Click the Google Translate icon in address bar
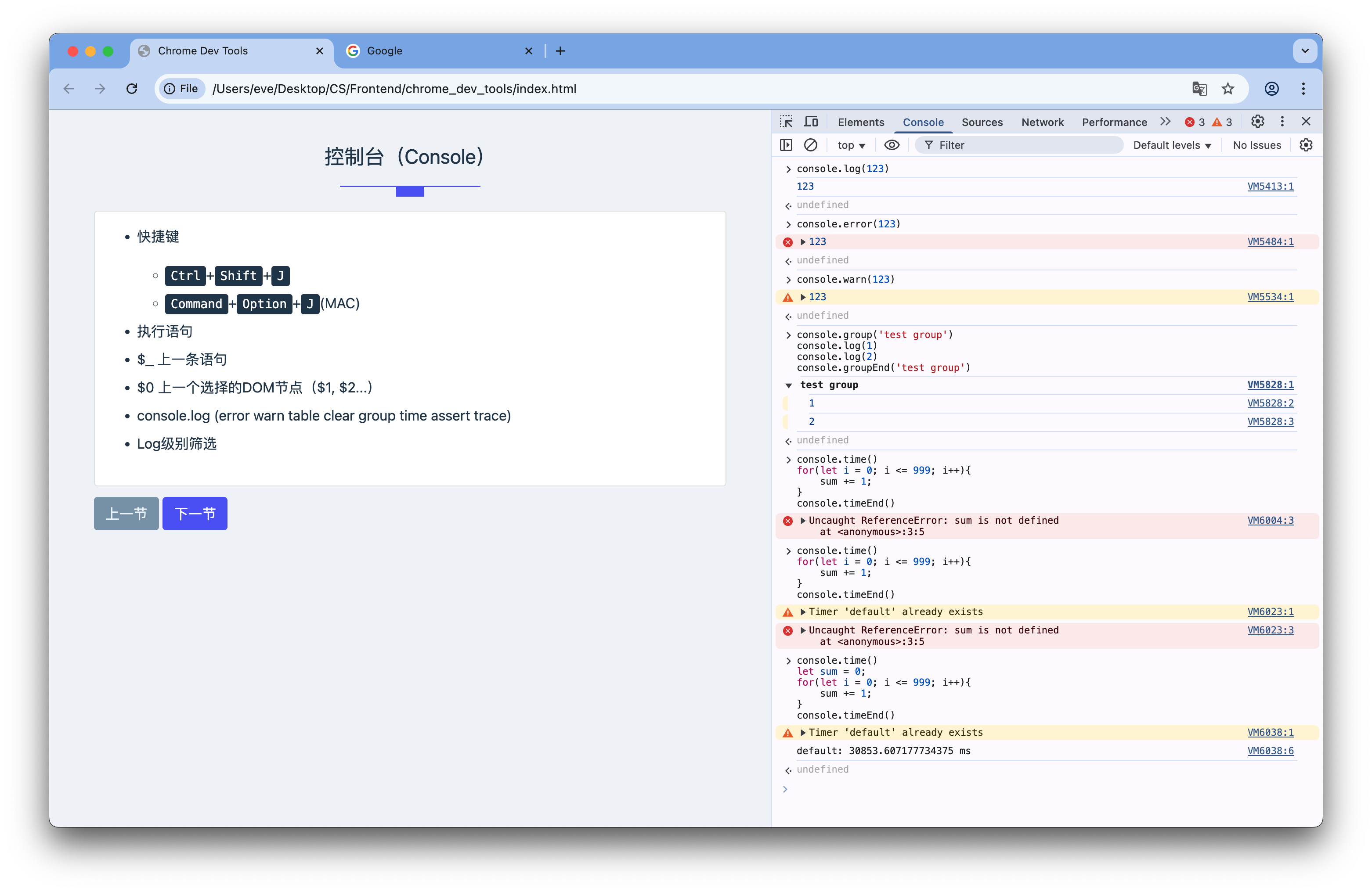The width and height of the screenshot is (1372, 892). click(1199, 89)
